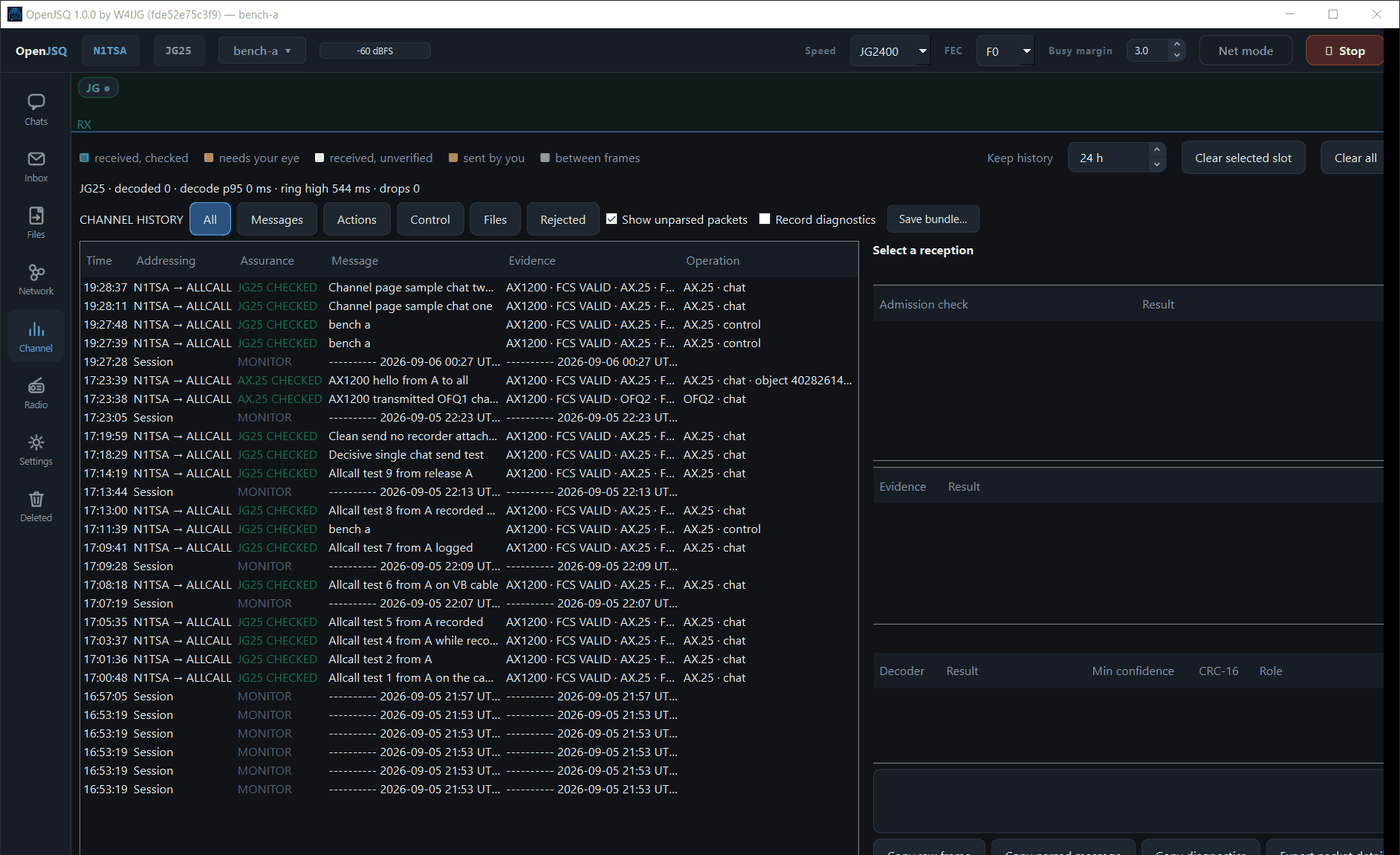Image resolution: width=1400 pixels, height=855 pixels.
Task: Select row 'Allcall test 2 from A'
Action: pos(469,659)
